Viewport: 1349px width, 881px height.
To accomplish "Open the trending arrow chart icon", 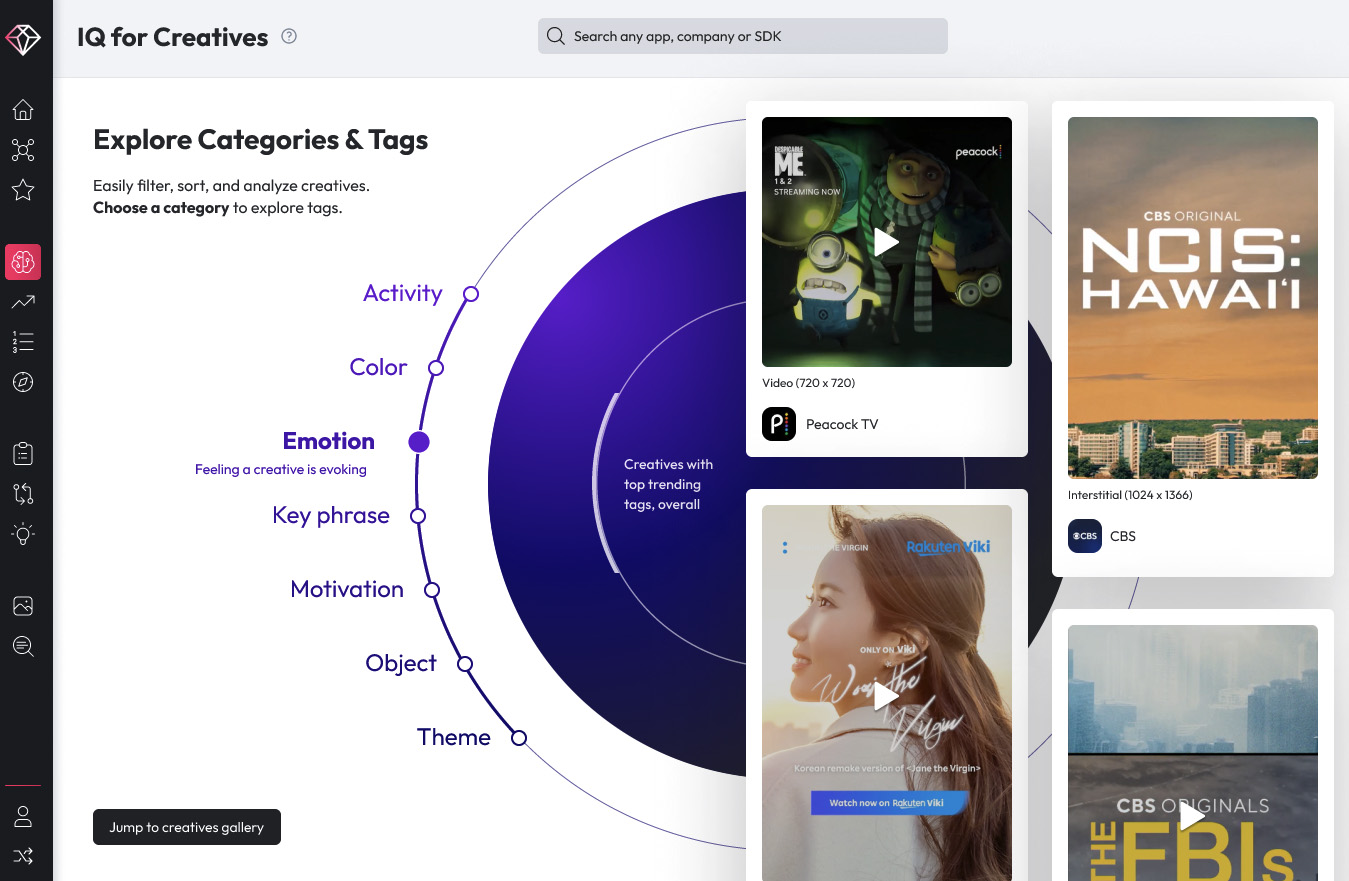I will pyautogui.click(x=23, y=302).
